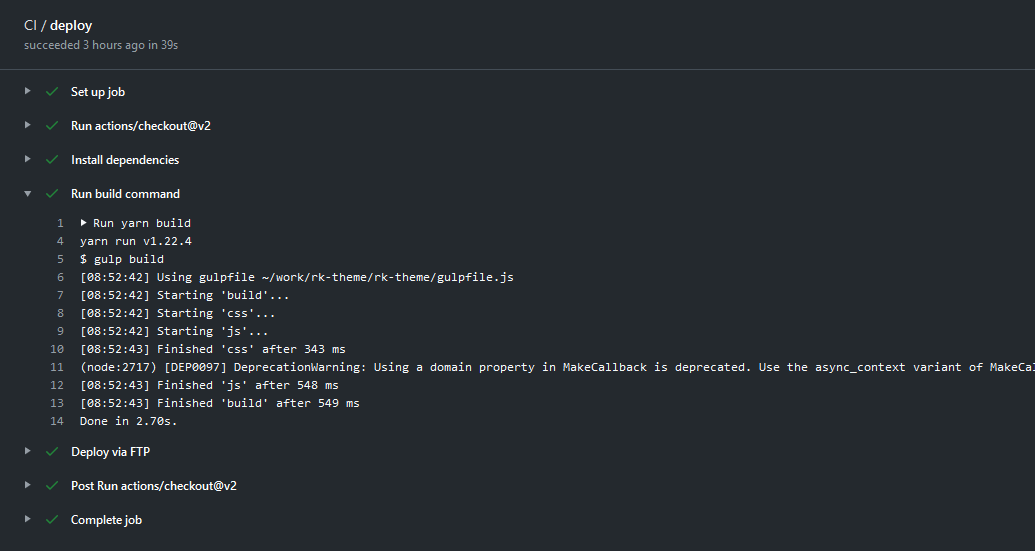Open the Deploy via FTP step title

(x=110, y=452)
